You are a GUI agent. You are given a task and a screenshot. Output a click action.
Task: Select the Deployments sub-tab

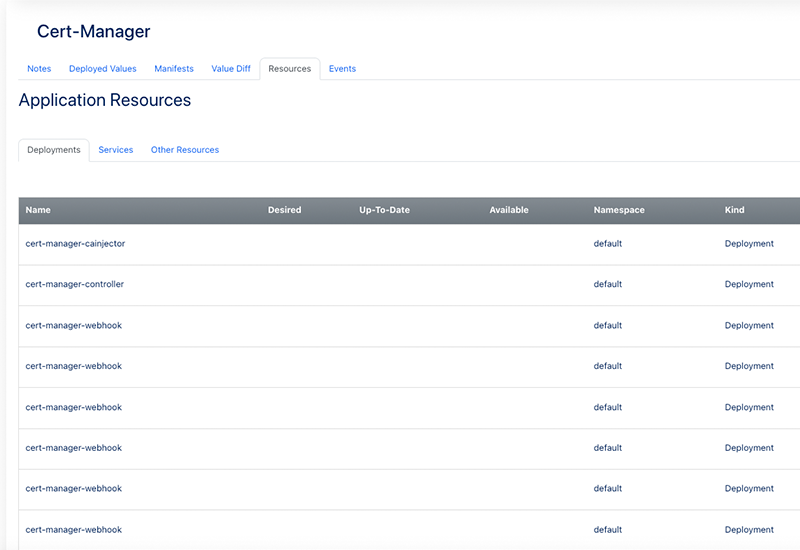point(54,150)
